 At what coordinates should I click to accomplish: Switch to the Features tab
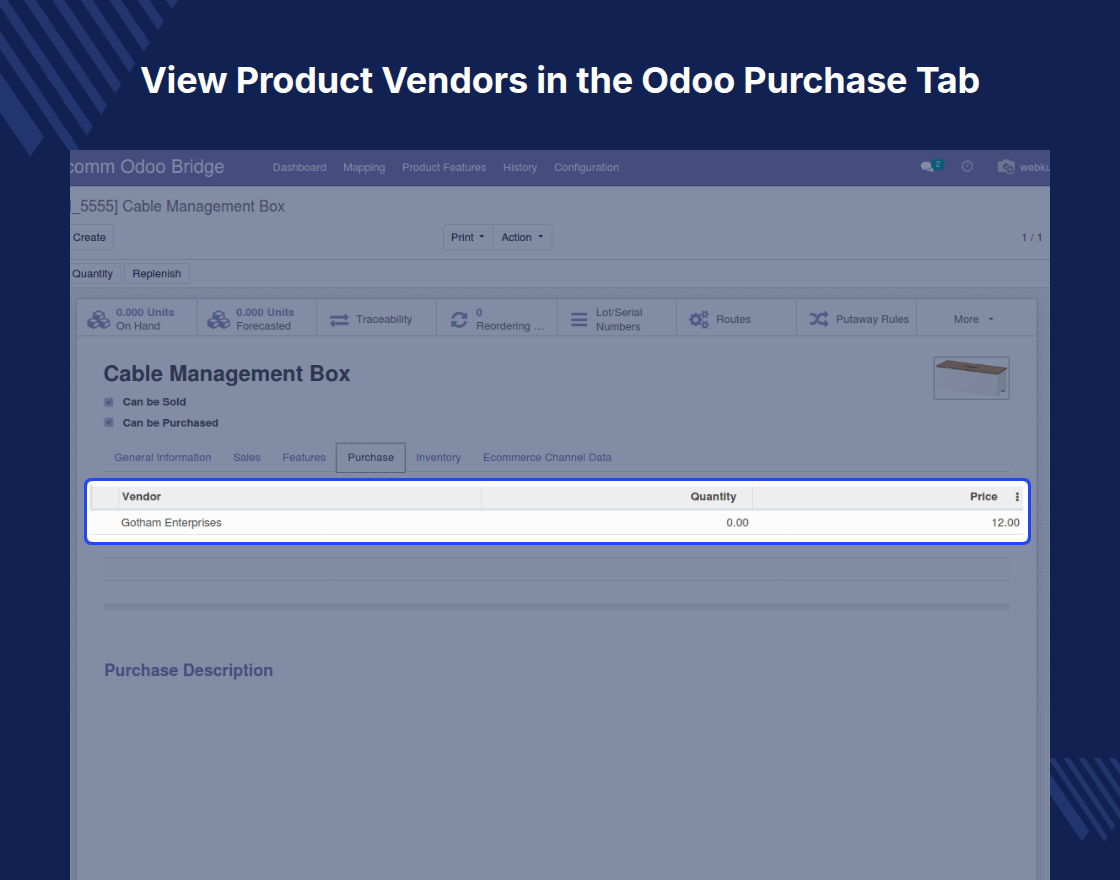click(x=304, y=457)
